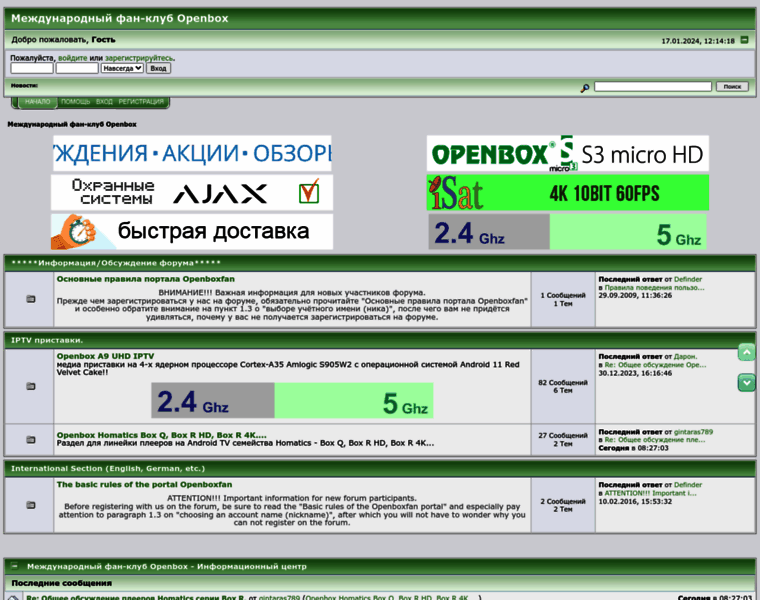Open the iSat 4K 10BIT 60FPS banner

568,193
